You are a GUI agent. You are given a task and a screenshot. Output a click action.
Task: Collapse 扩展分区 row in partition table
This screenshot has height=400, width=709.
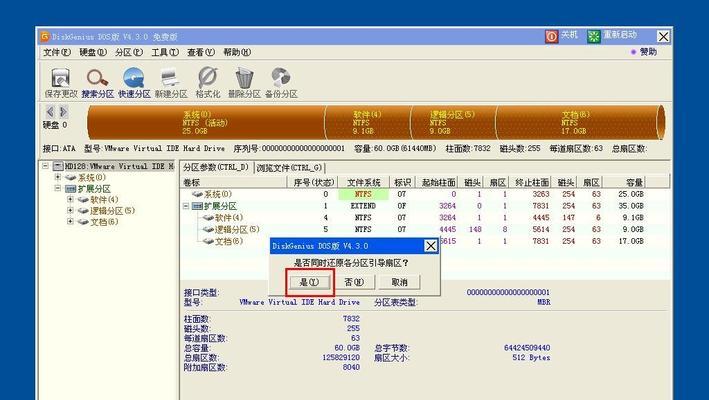coord(186,206)
